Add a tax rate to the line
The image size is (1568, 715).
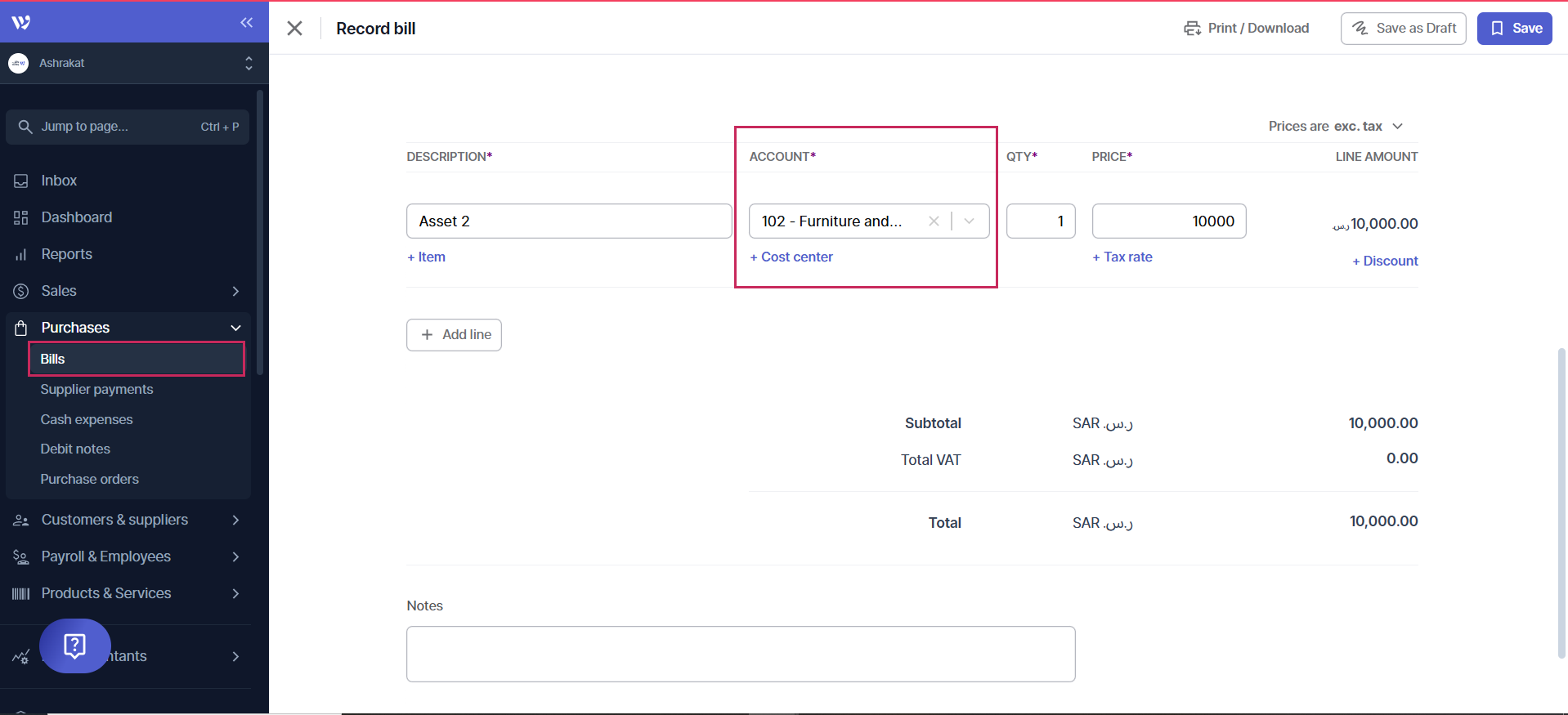pyautogui.click(x=1122, y=257)
